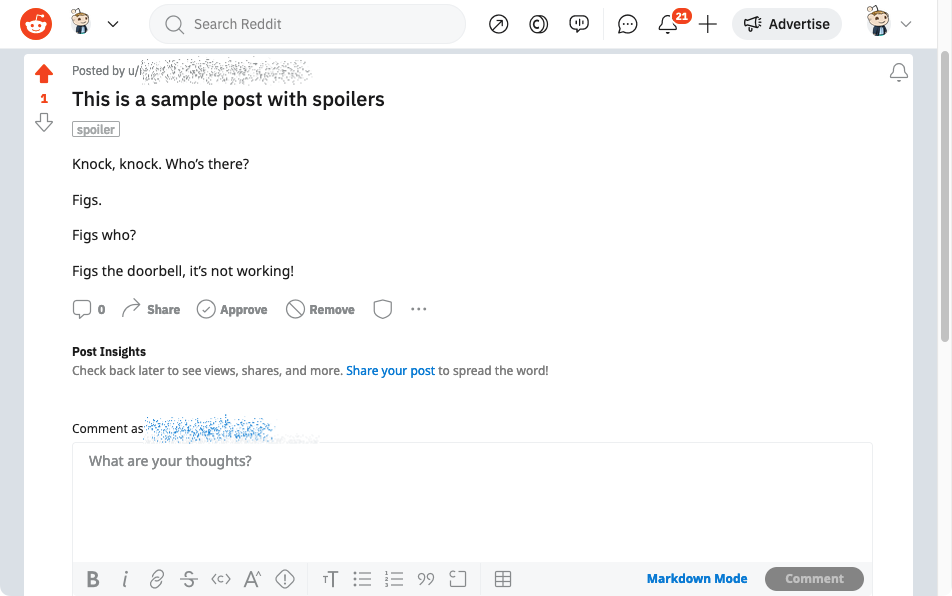Click Share under the post
Viewport: 952px width, 596px height.
pyautogui.click(x=151, y=309)
